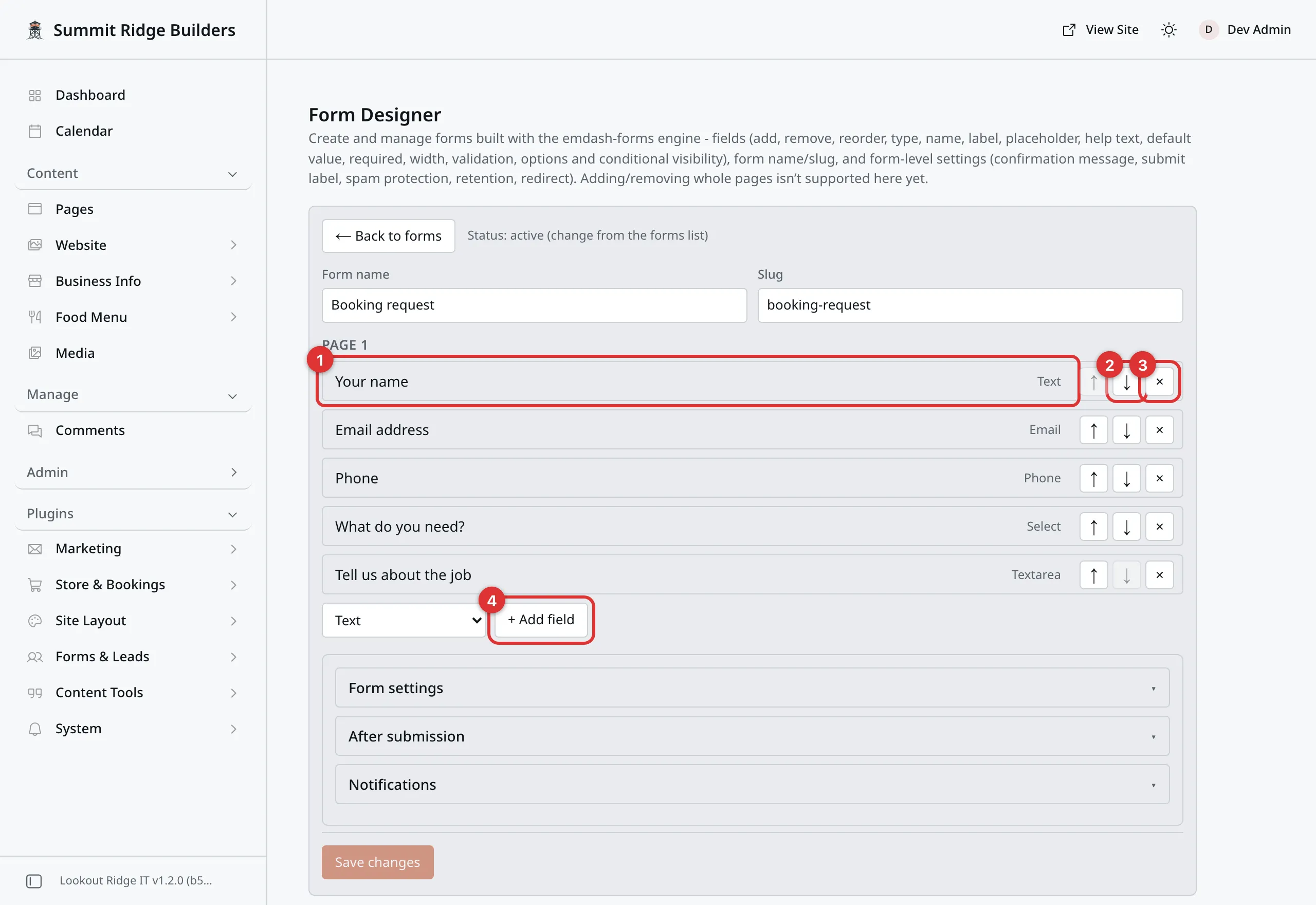1316x905 pixels.
Task: Move the Phone field up
Action: (1094, 479)
